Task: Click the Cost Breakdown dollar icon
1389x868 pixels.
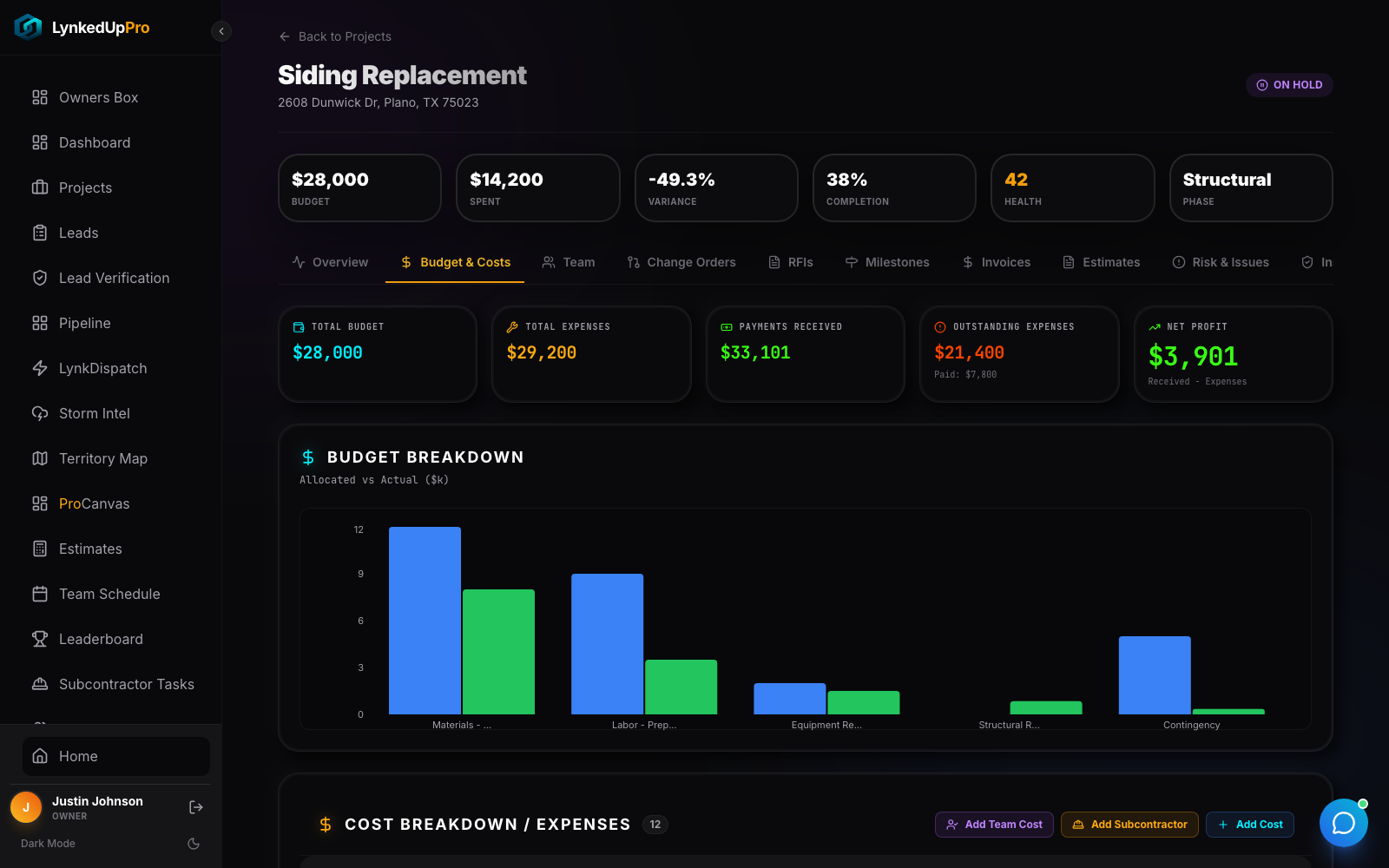Action: click(326, 825)
